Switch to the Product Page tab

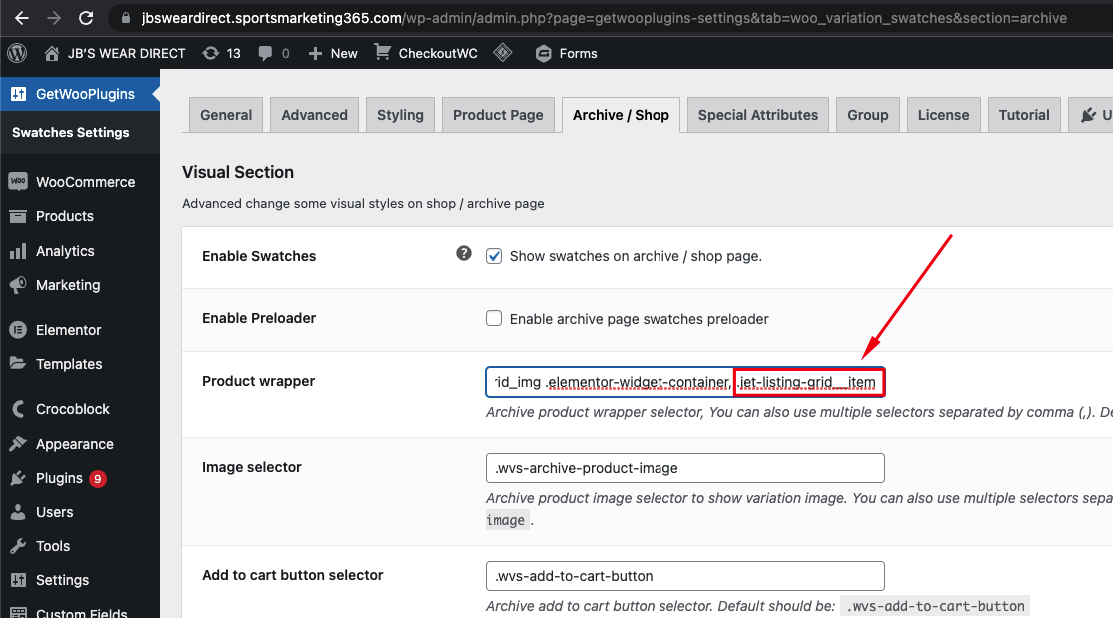(498, 115)
